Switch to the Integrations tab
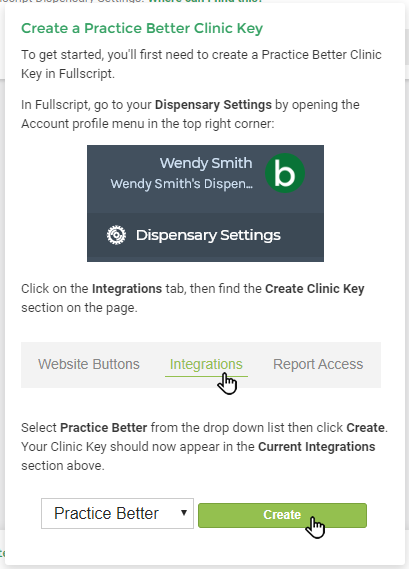The width and height of the screenshot is (409, 569). coord(206,364)
